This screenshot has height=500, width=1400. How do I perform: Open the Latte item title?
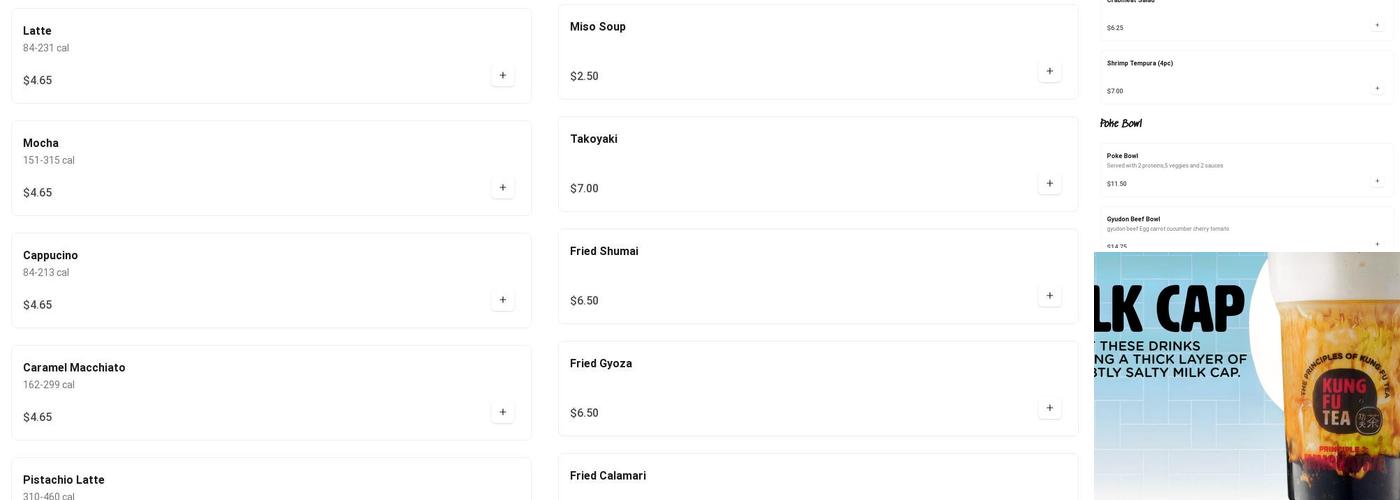pos(37,31)
